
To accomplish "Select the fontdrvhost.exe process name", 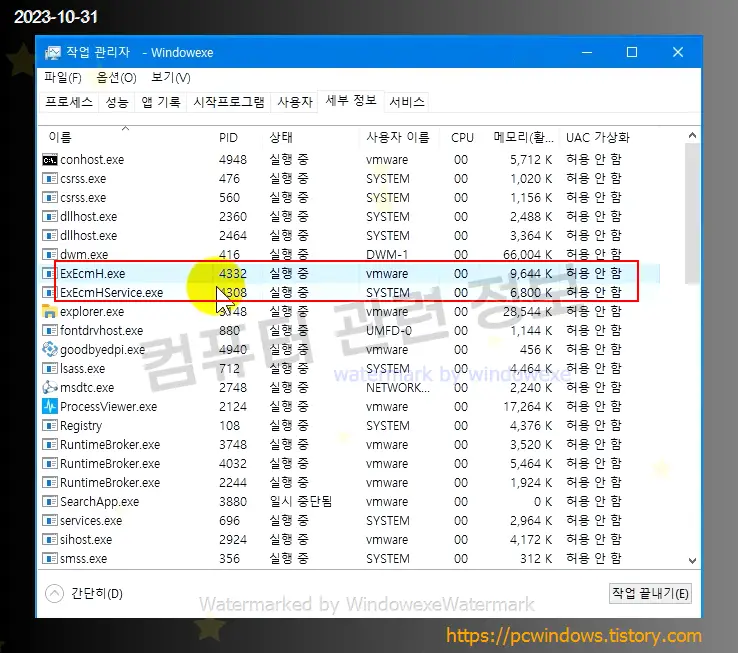I will [x=102, y=331].
